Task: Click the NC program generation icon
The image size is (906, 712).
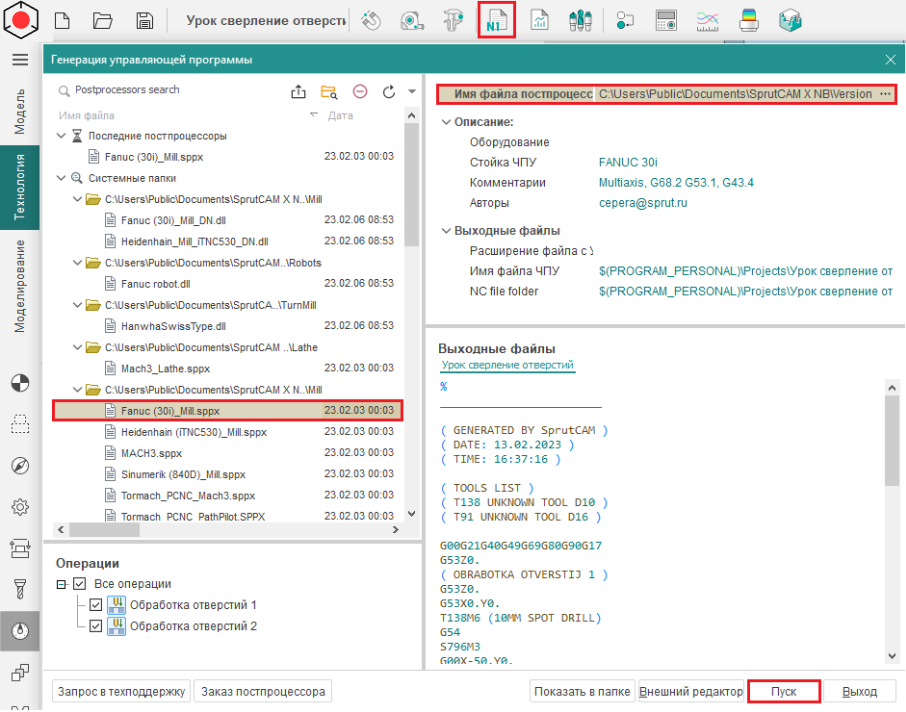Action: click(496, 20)
